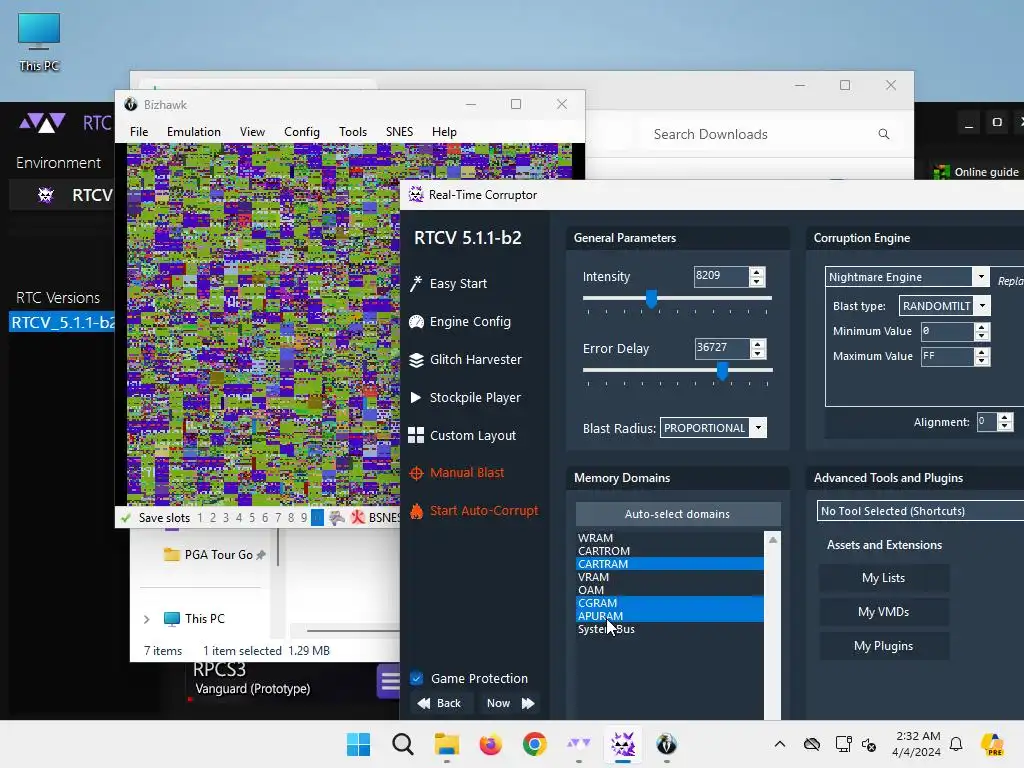
Task: Open the Bizhawk Emulation menu
Action: (194, 132)
